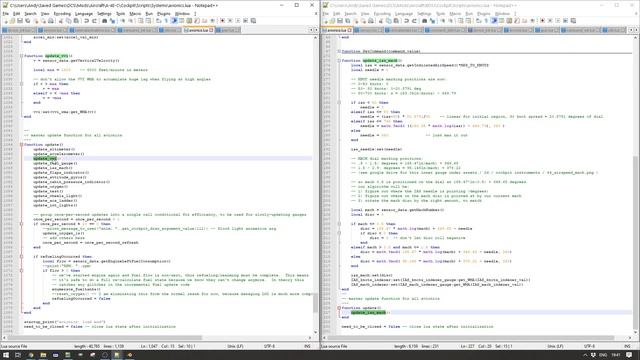This screenshot has height=360, width=640.
Task: Collapse function update() fold marker in left editor
Action: pos(22,144)
